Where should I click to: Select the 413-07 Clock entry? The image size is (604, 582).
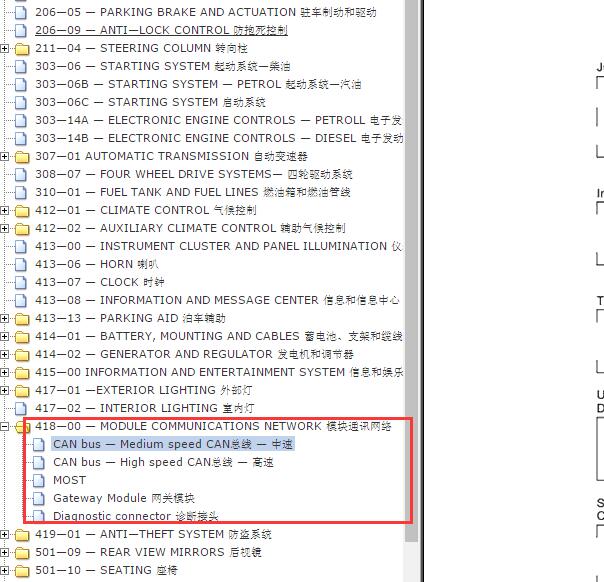(x=100, y=282)
